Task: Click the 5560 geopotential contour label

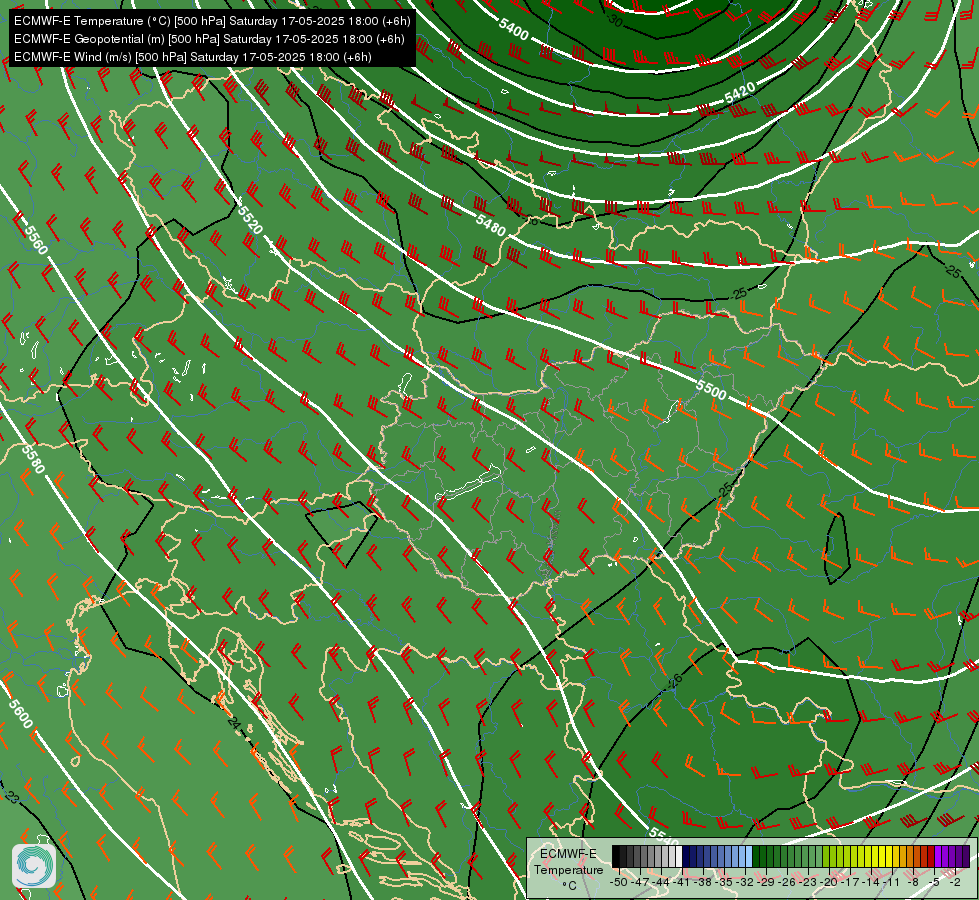Action: point(36,240)
